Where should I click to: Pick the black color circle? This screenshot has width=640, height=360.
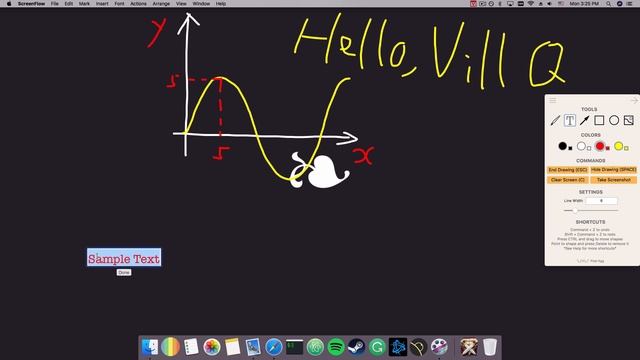562,146
